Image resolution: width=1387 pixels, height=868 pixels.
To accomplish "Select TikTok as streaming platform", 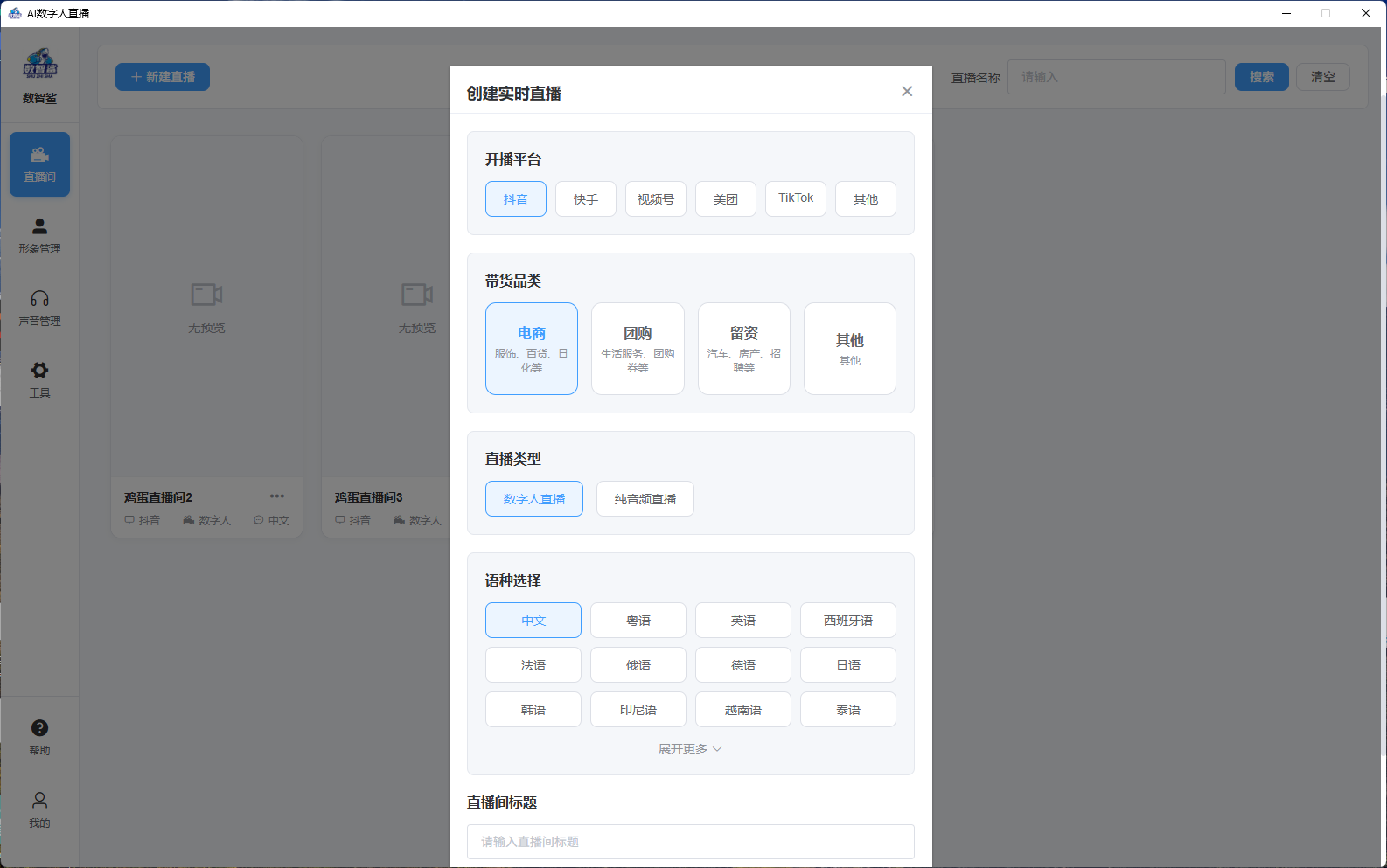I will (796, 198).
